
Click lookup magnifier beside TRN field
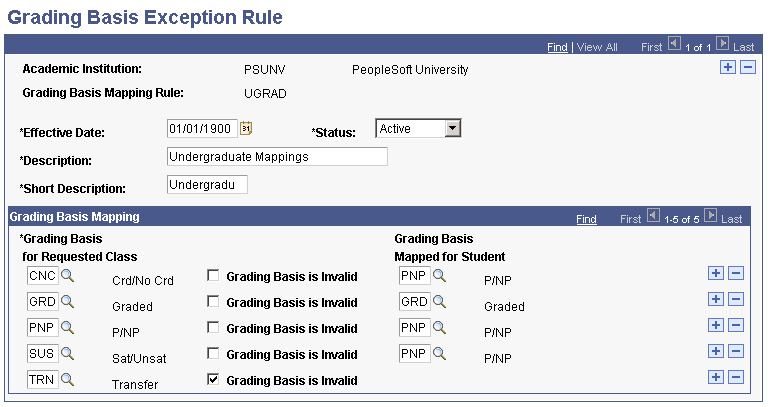67,377
